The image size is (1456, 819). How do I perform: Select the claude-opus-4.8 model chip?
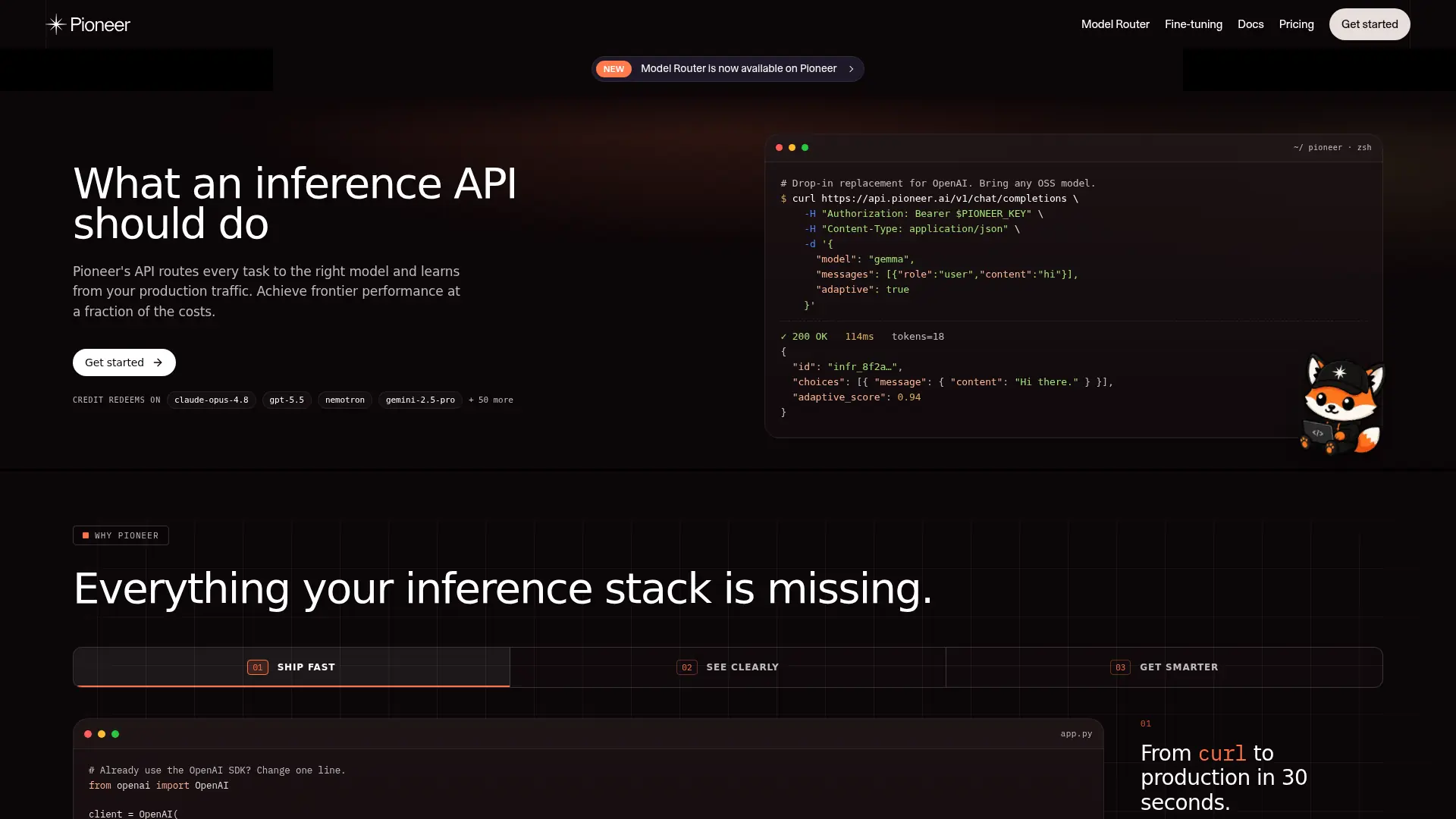click(x=212, y=400)
